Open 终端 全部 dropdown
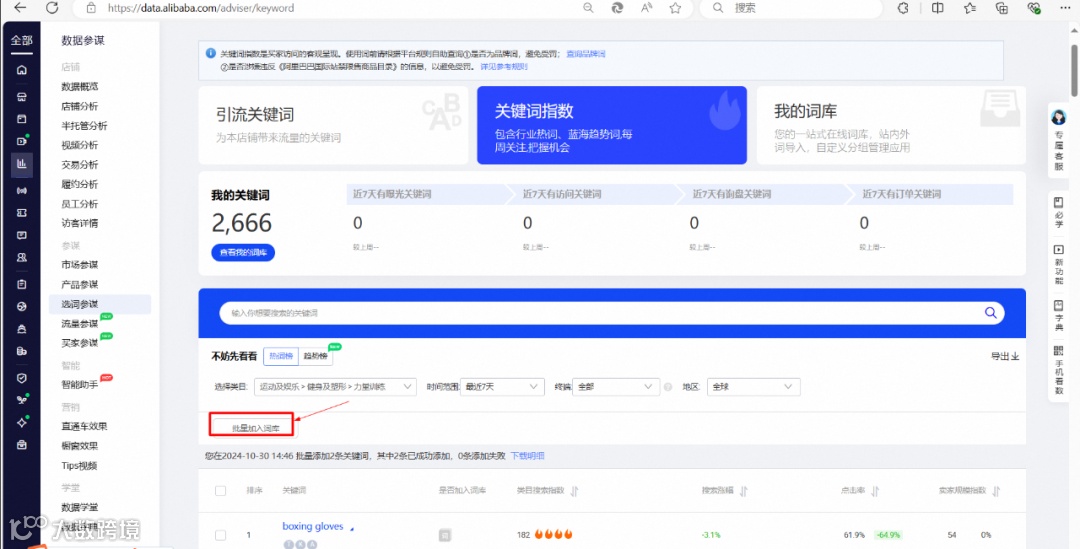Viewport: 1080px width, 549px height. point(617,387)
